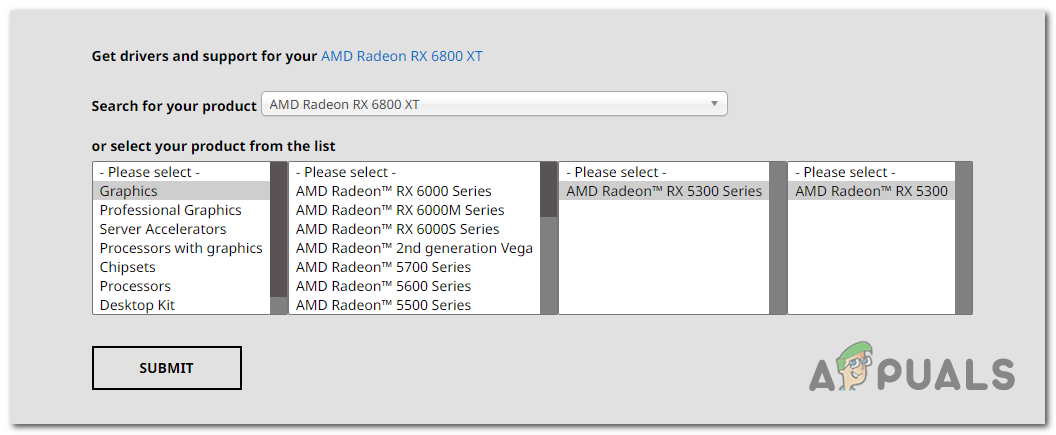The width and height of the screenshot is (1056, 435).
Task: Open the product search dropdown arrow
Action: click(714, 103)
